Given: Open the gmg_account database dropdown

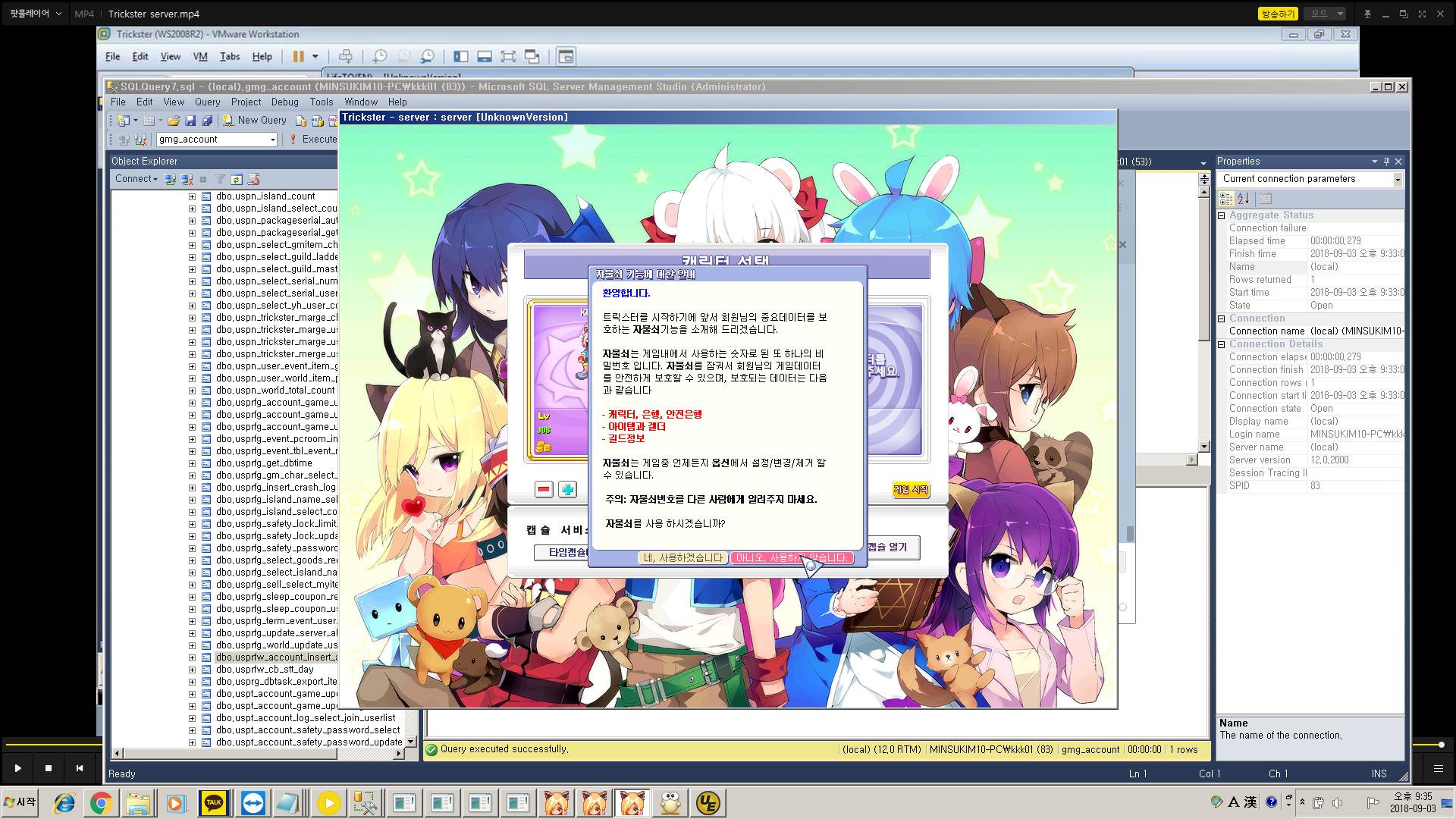Looking at the screenshot, I should (x=273, y=140).
